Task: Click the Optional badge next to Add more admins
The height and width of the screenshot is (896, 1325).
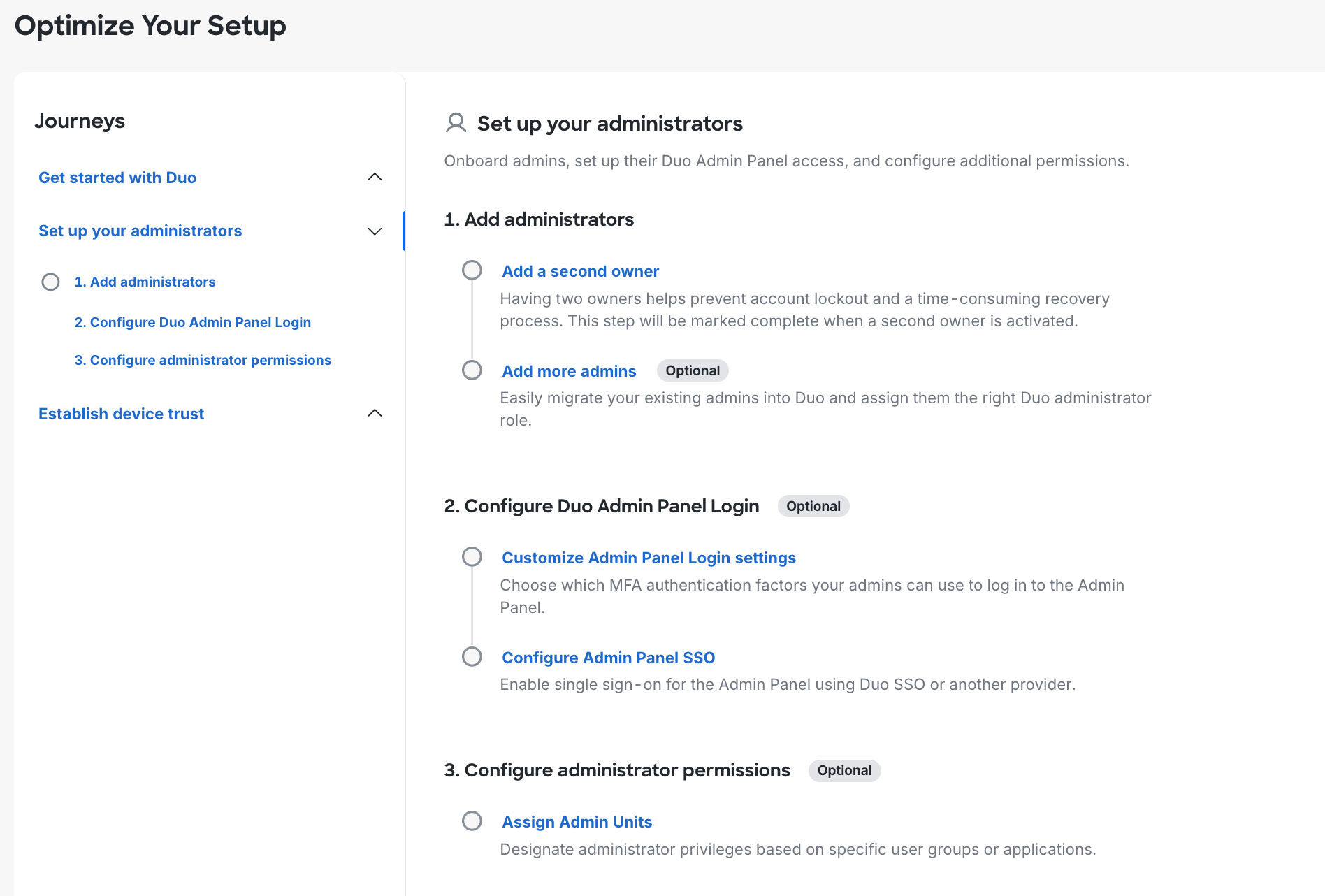Action: (693, 370)
